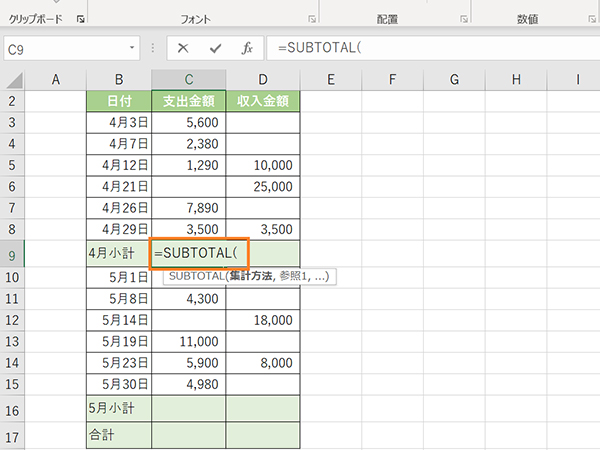The height and width of the screenshot is (450, 600).
Task: Select the cell containing 25,000
Action: click(263, 186)
